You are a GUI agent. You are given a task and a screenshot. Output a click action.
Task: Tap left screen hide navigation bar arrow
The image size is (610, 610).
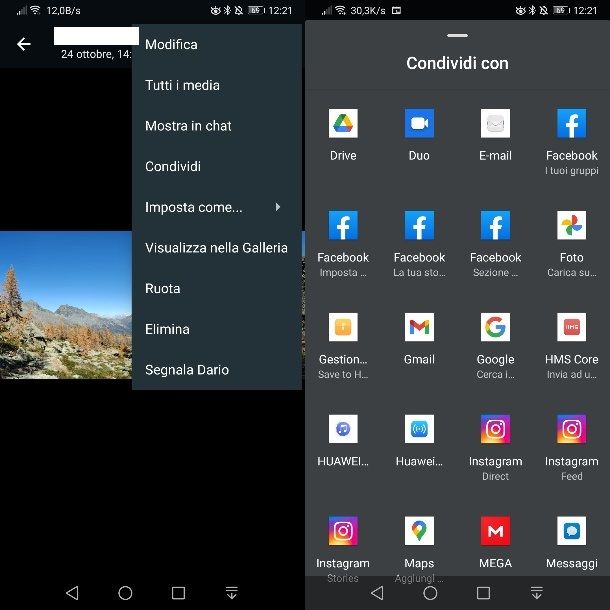tap(231, 593)
